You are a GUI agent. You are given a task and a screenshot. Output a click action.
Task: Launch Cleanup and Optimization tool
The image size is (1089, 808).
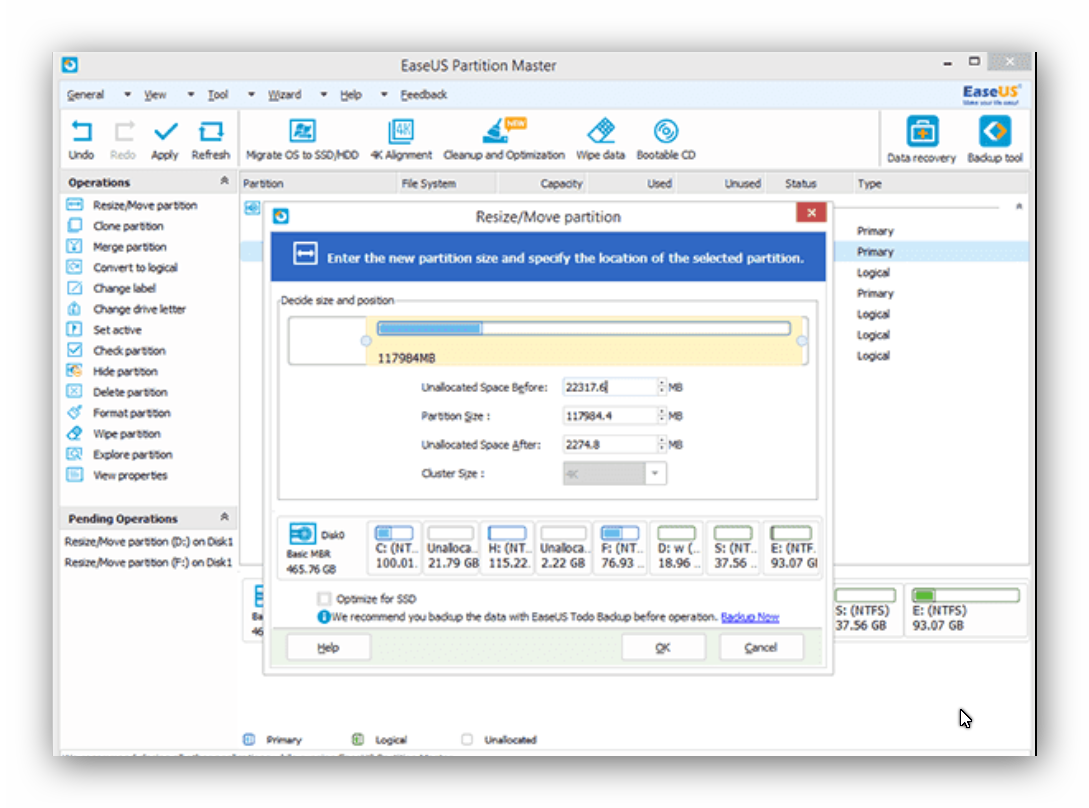pos(504,140)
